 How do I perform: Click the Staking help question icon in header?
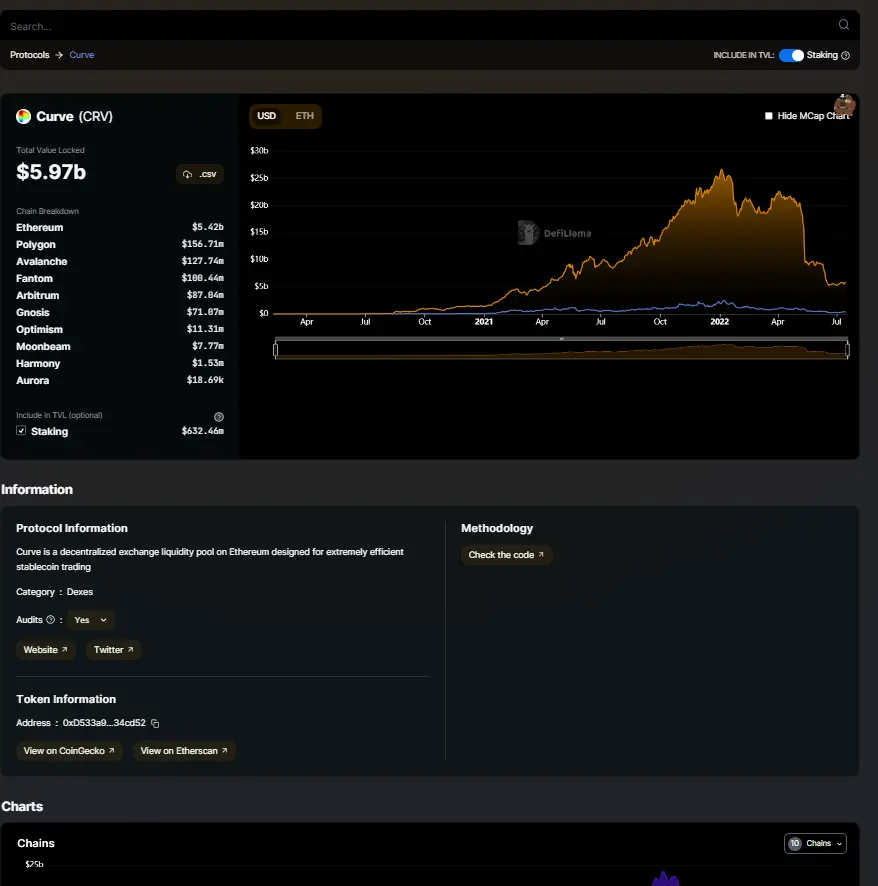[x=845, y=55]
